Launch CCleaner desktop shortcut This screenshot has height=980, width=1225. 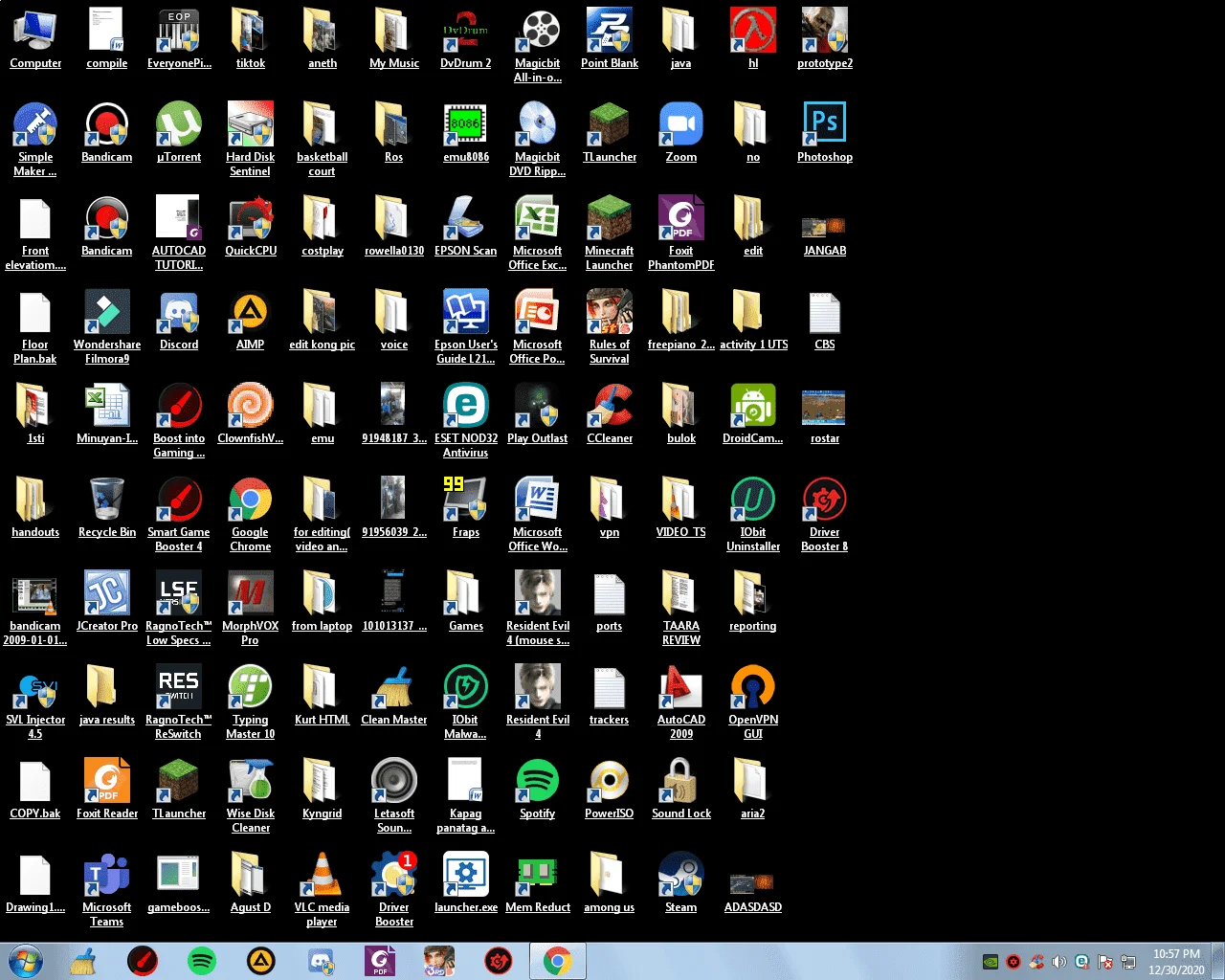pyautogui.click(x=610, y=413)
